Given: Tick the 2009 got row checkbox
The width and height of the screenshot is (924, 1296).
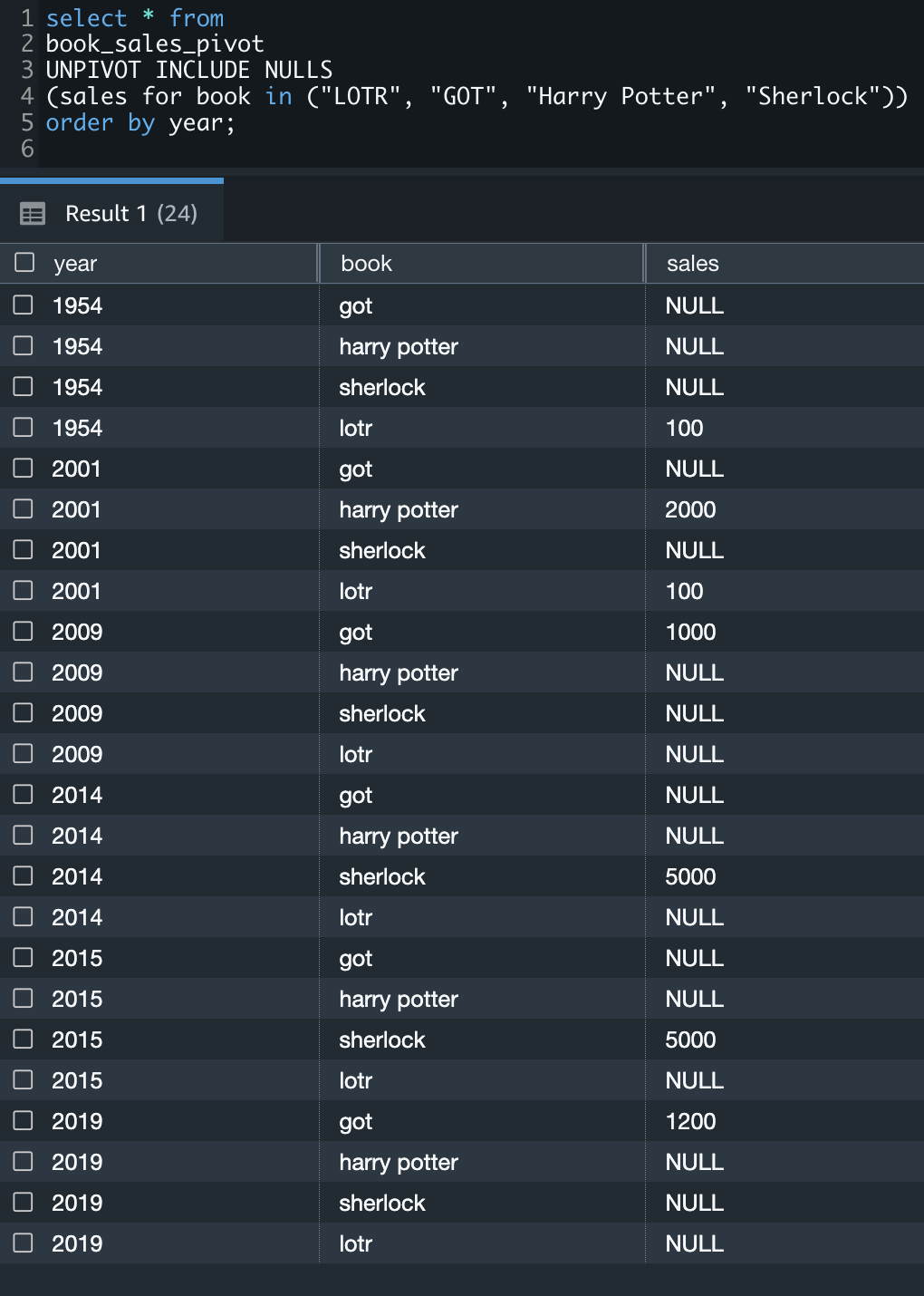Looking at the screenshot, I should click(x=24, y=631).
